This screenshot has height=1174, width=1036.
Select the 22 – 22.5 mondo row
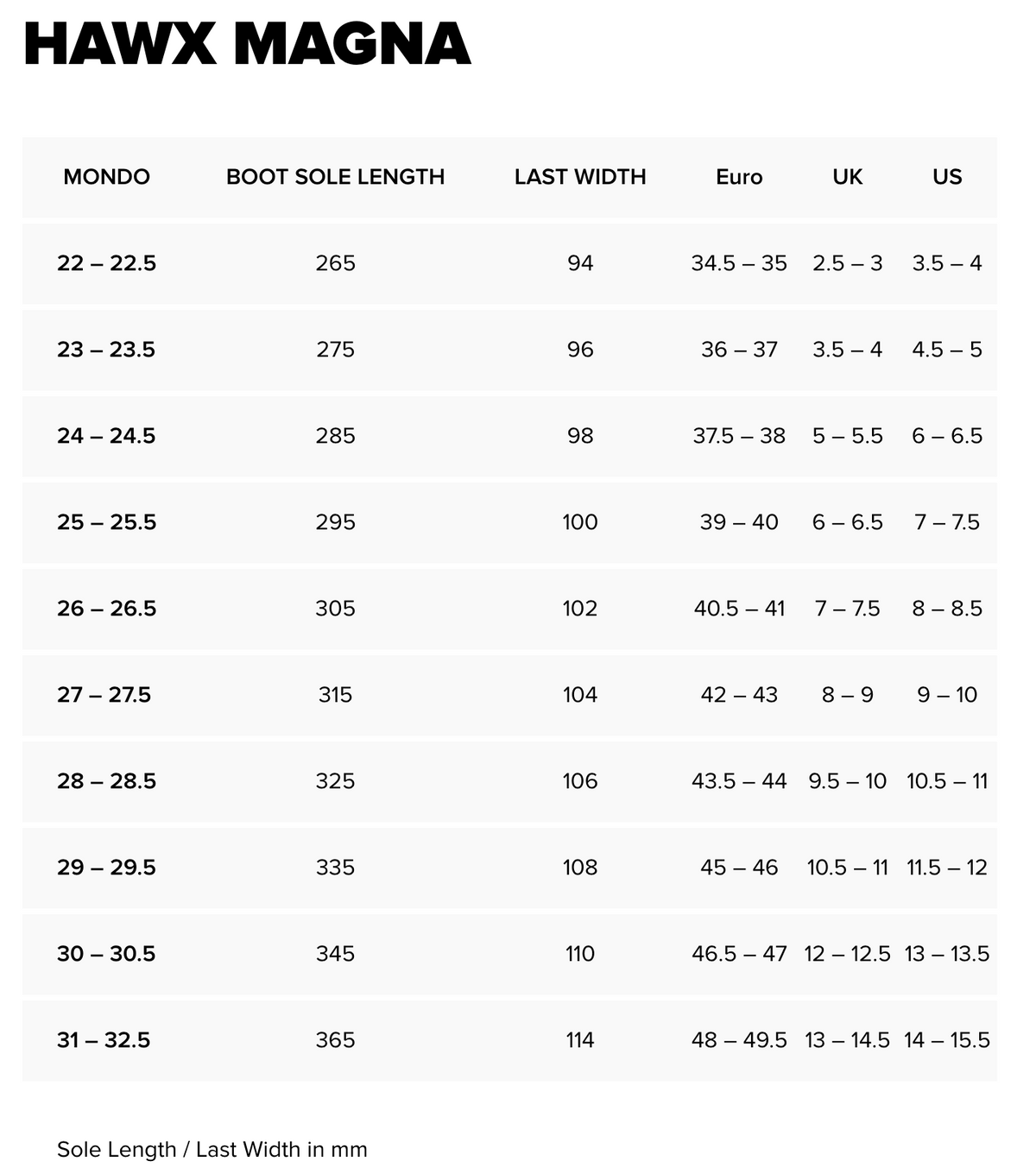click(509, 263)
